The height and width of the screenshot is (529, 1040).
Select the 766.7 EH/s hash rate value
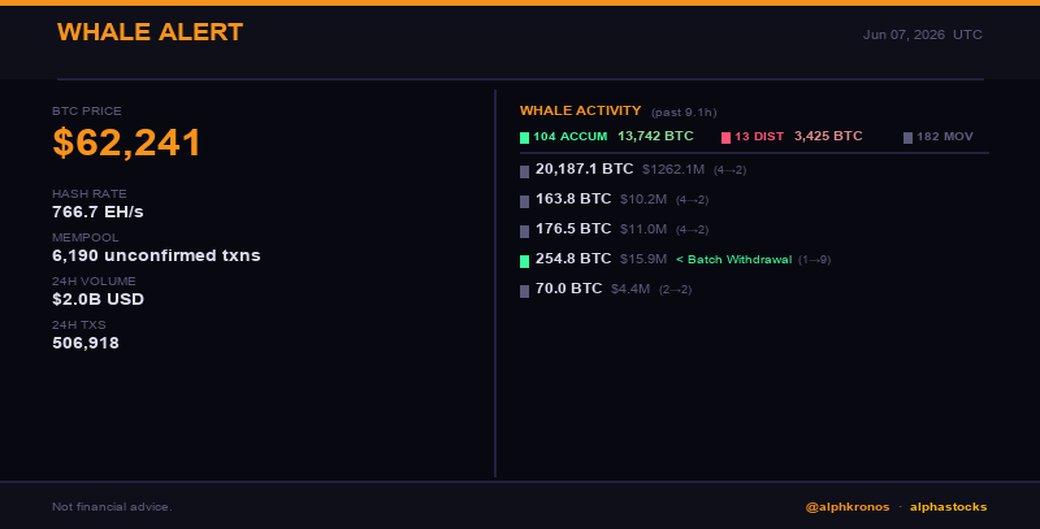coord(98,211)
